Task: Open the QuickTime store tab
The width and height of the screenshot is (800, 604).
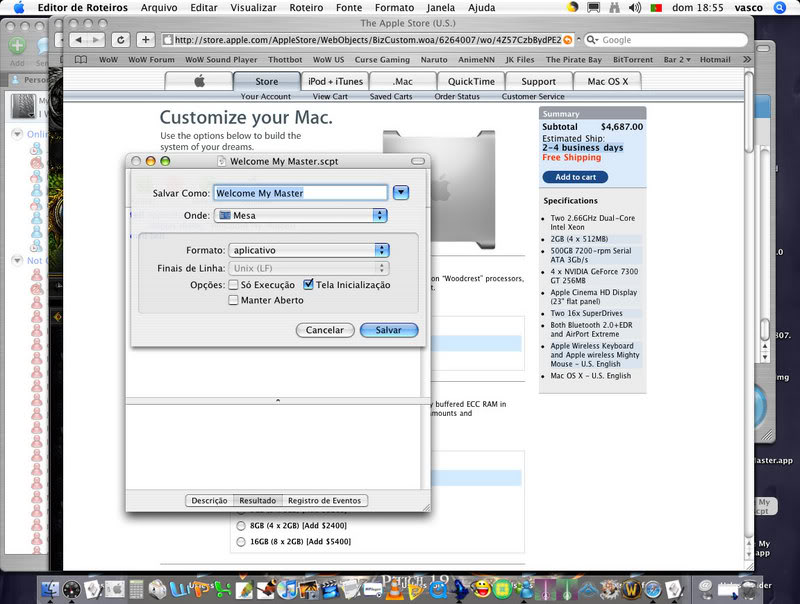Action: [471, 81]
